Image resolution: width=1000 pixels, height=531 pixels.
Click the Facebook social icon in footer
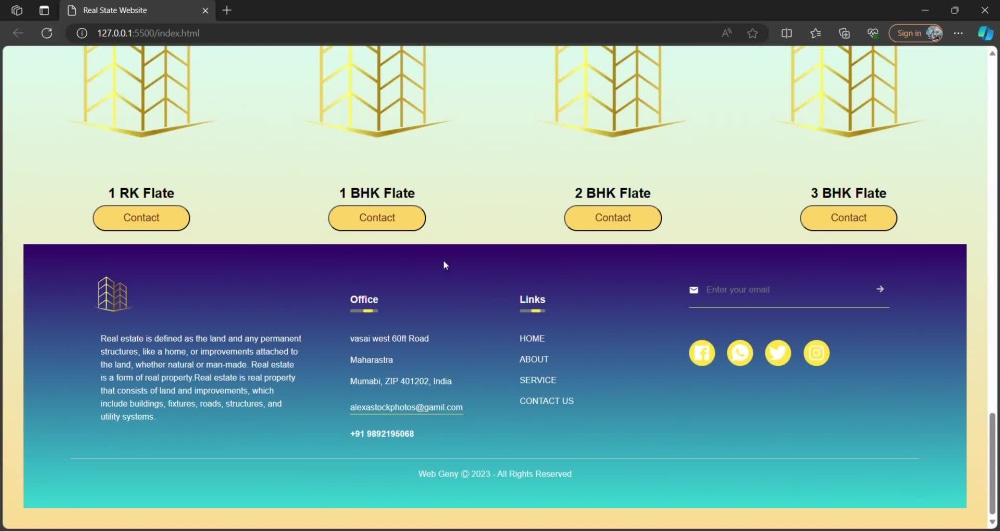tap(702, 353)
